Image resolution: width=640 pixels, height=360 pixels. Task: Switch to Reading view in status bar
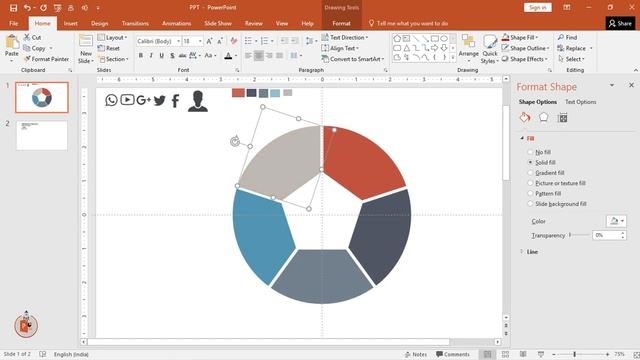coord(523,354)
